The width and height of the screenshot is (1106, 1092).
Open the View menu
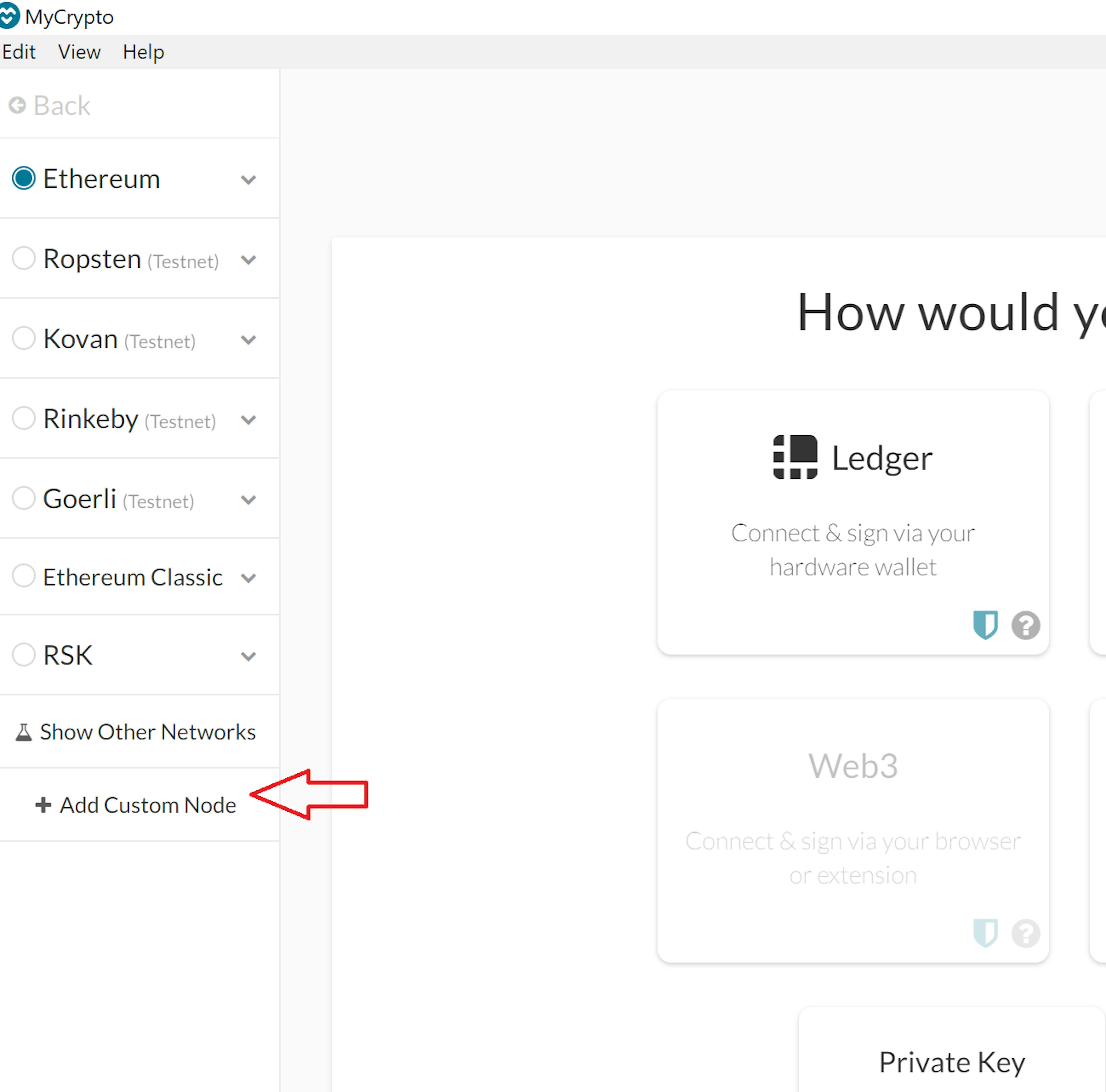(79, 52)
